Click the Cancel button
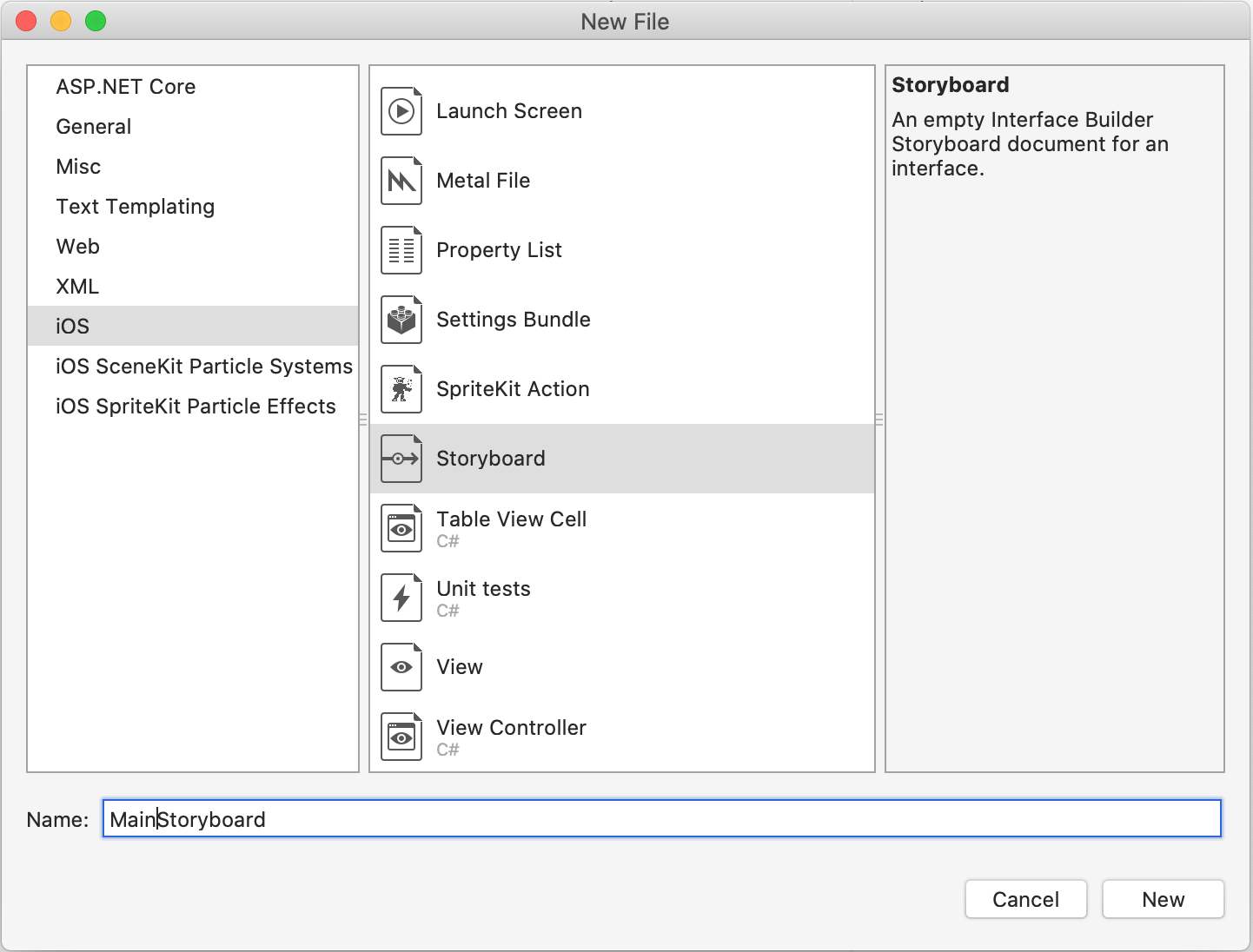The width and height of the screenshot is (1253, 952). tap(1025, 899)
